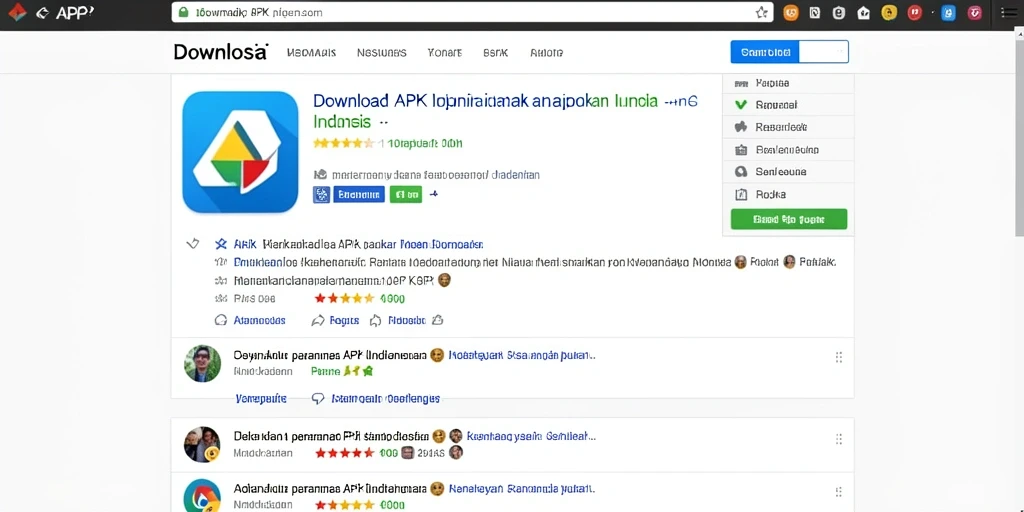Open the white circular 'e' extension icon

pyautogui.click(x=839, y=12)
